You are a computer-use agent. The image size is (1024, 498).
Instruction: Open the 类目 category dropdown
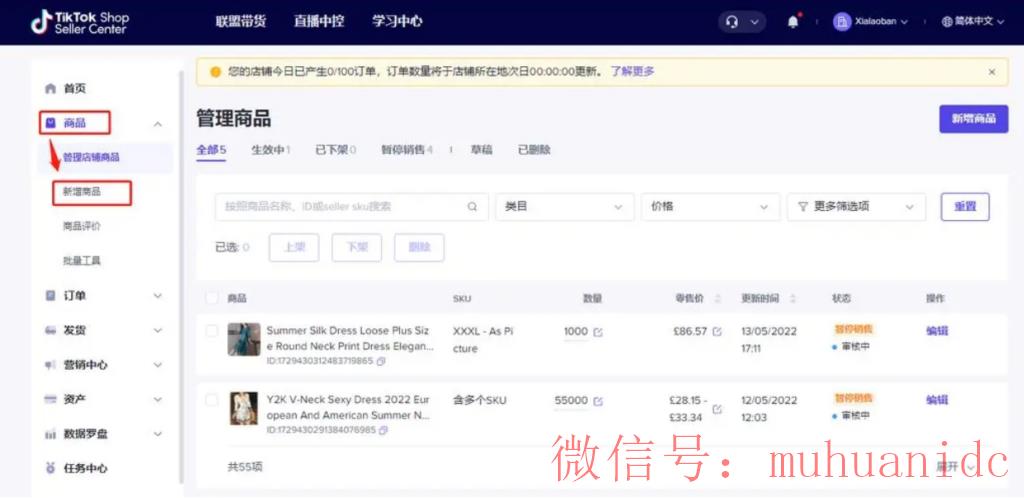[x=565, y=207]
